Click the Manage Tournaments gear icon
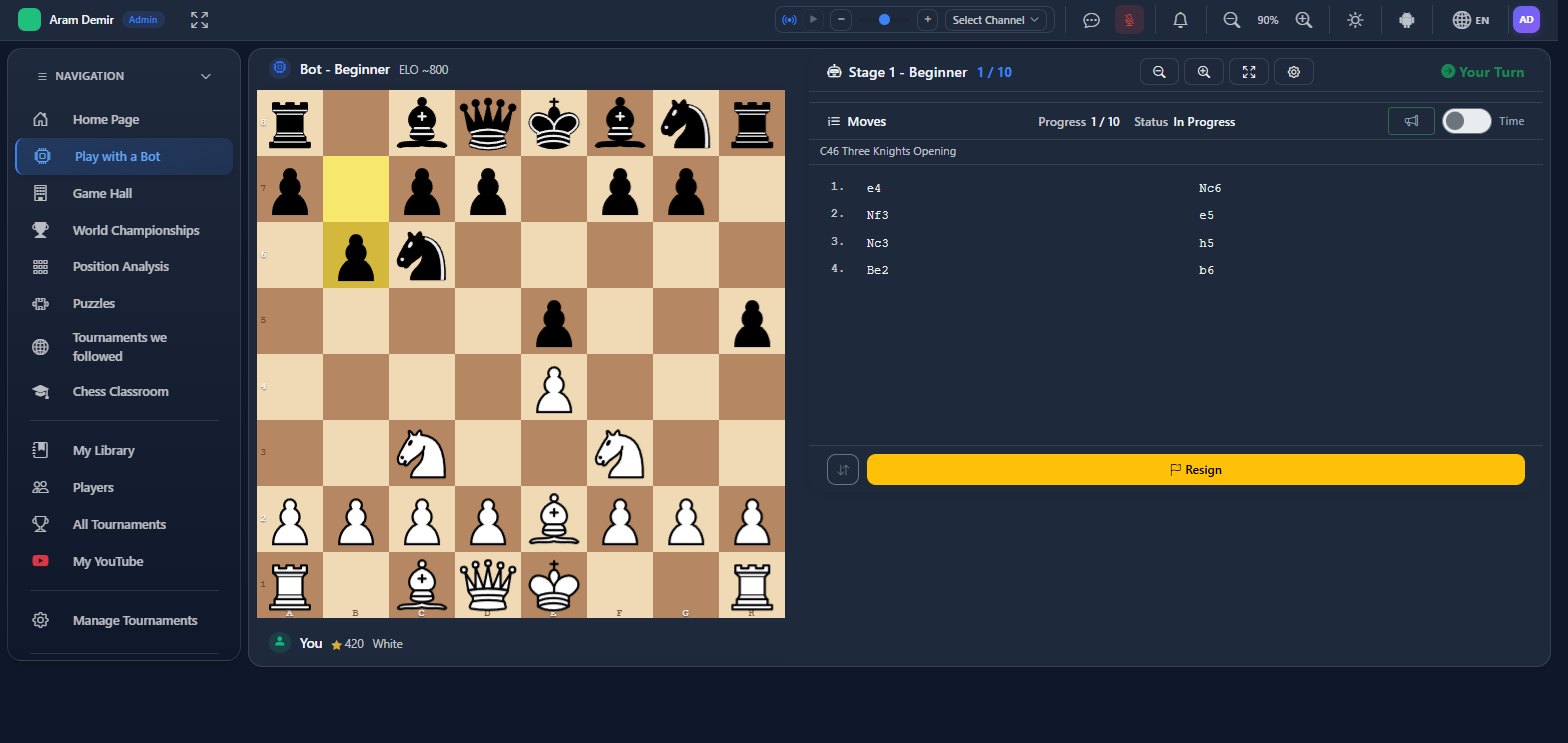Image resolution: width=1568 pixels, height=743 pixels. (x=41, y=620)
